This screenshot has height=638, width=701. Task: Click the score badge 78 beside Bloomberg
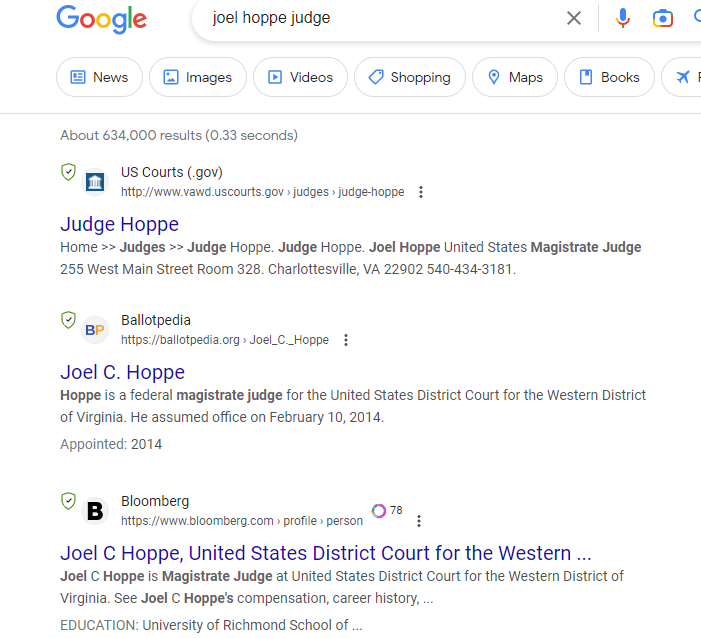click(387, 510)
